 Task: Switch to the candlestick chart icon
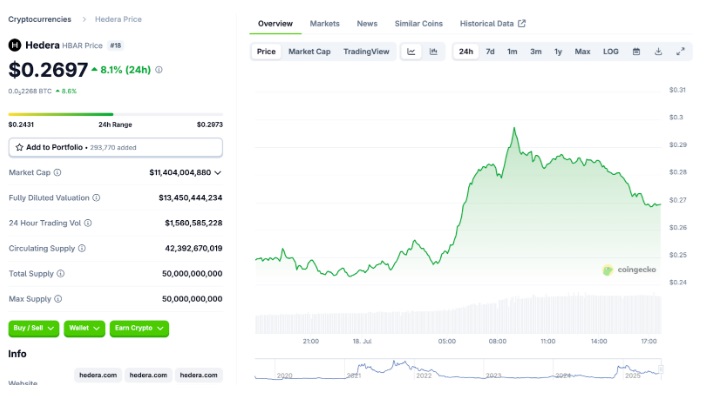(434, 51)
